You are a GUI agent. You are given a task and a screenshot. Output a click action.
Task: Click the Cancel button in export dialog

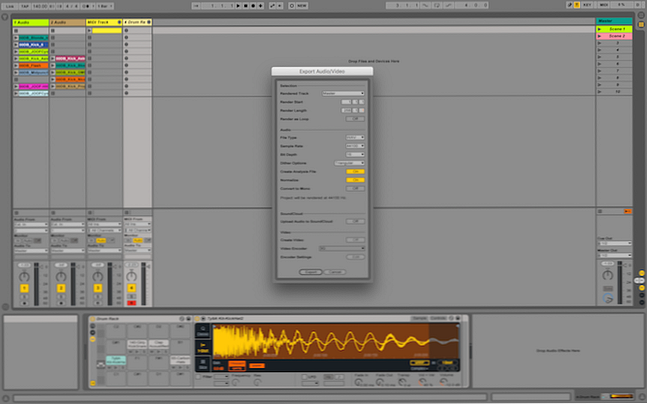pyautogui.click(x=336, y=271)
